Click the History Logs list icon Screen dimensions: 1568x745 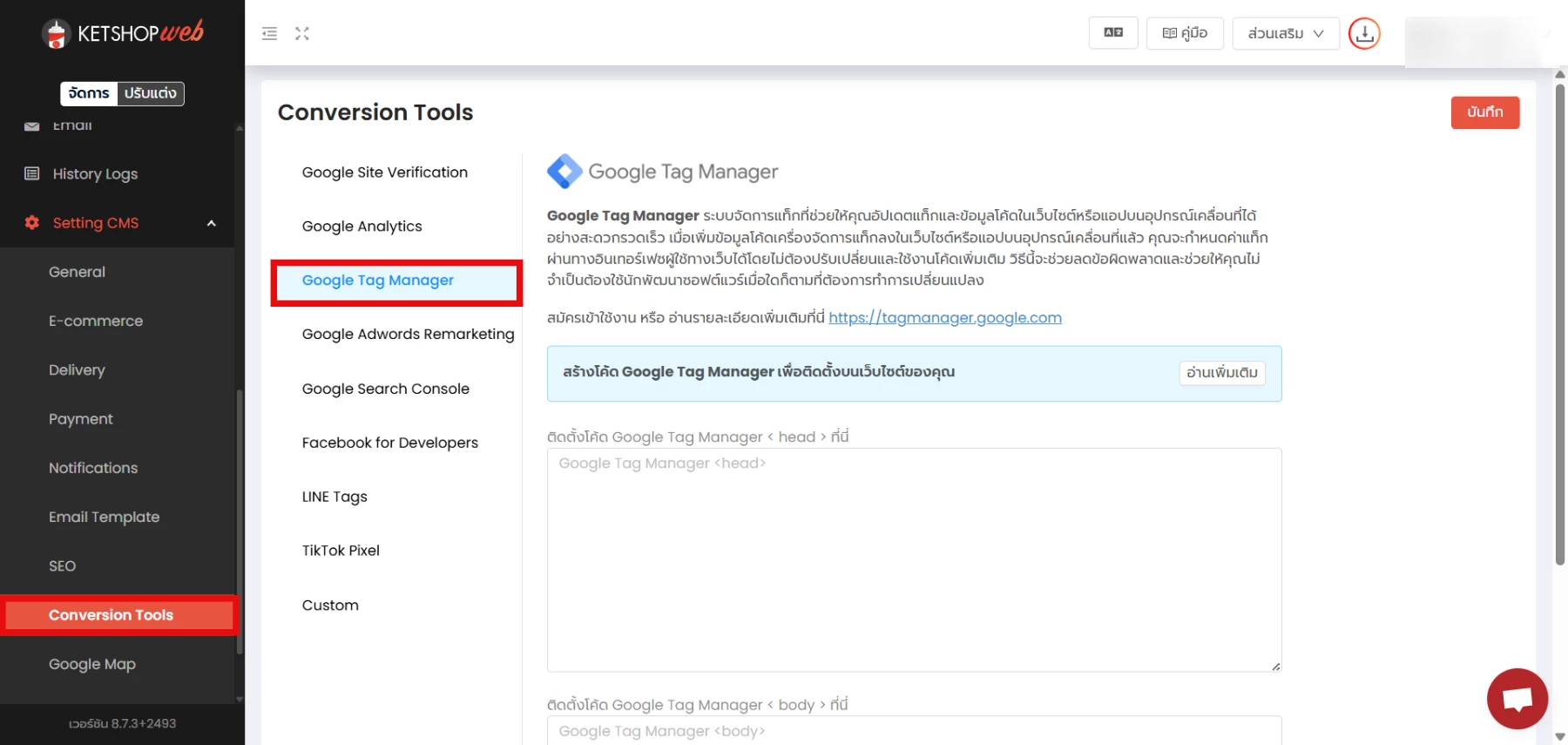[x=32, y=173]
